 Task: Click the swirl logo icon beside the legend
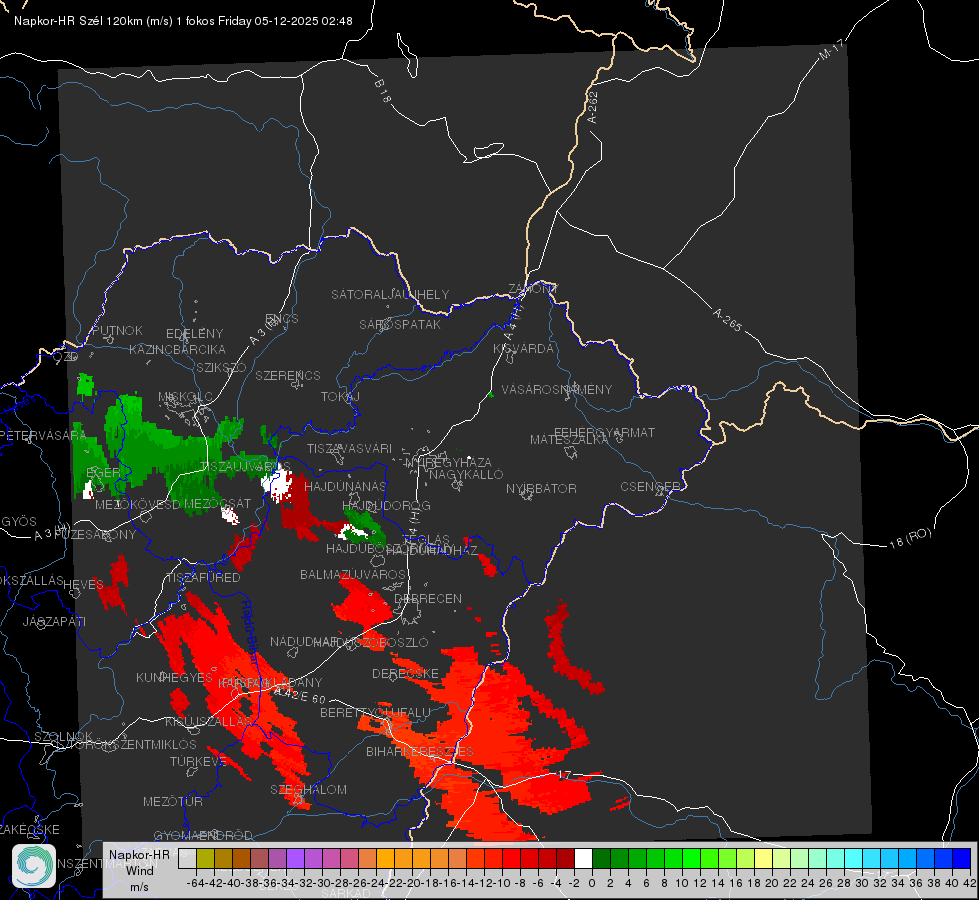[x=34, y=866]
